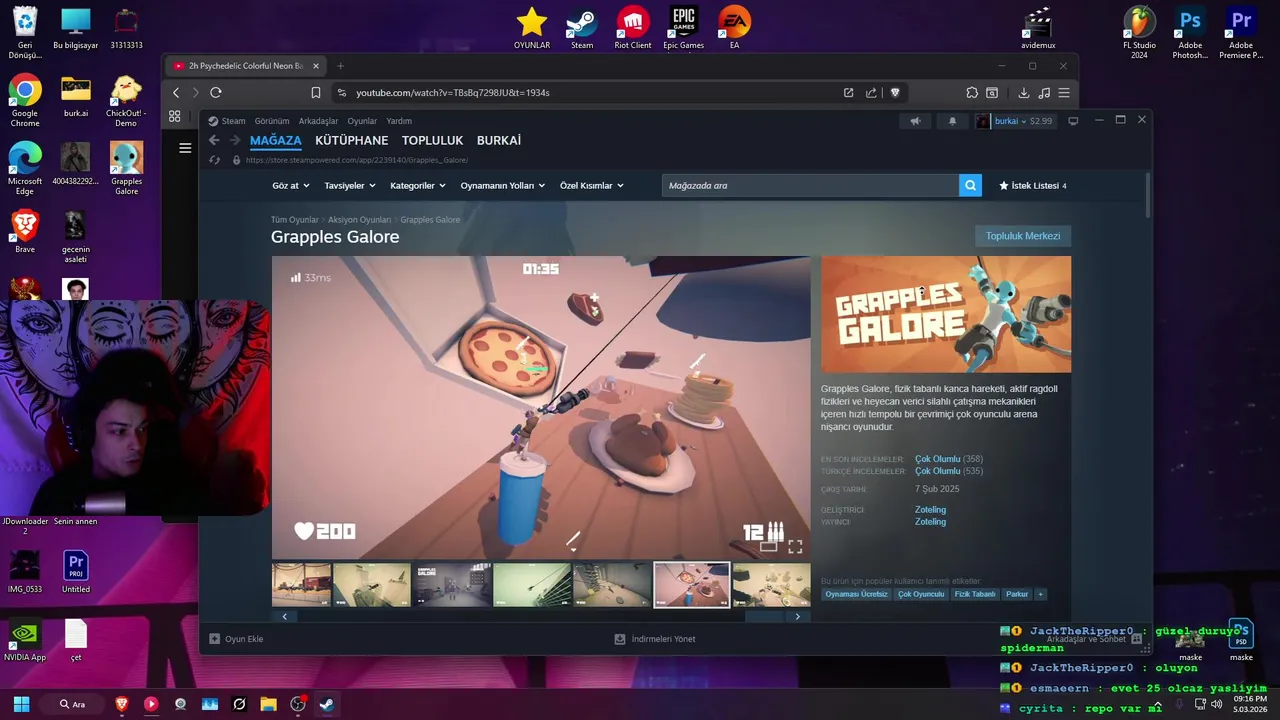Open the browser main menu icon
Viewport: 1280px width, 720px height.
(1064, 93)
